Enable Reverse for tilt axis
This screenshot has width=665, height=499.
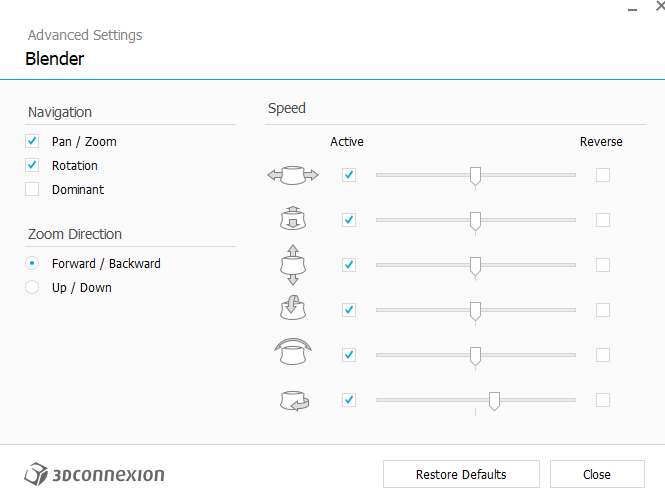pos(603,310)
